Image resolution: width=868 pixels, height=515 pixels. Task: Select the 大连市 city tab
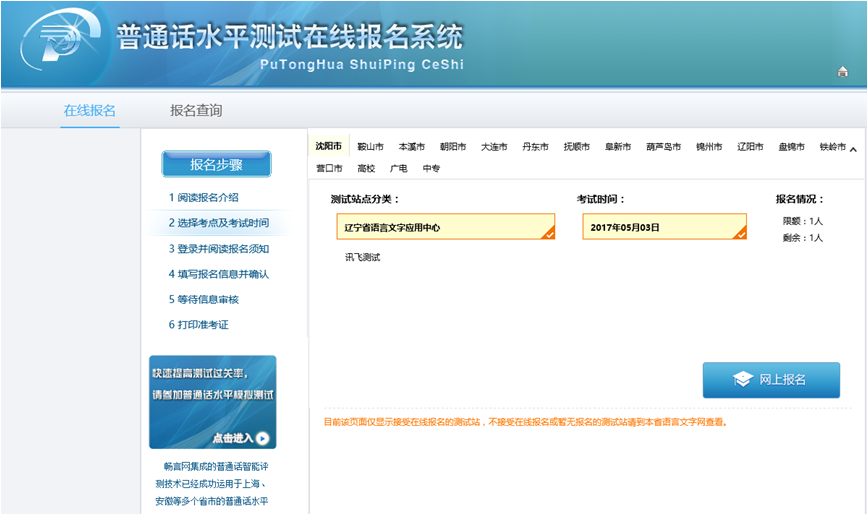coord(494,147)
